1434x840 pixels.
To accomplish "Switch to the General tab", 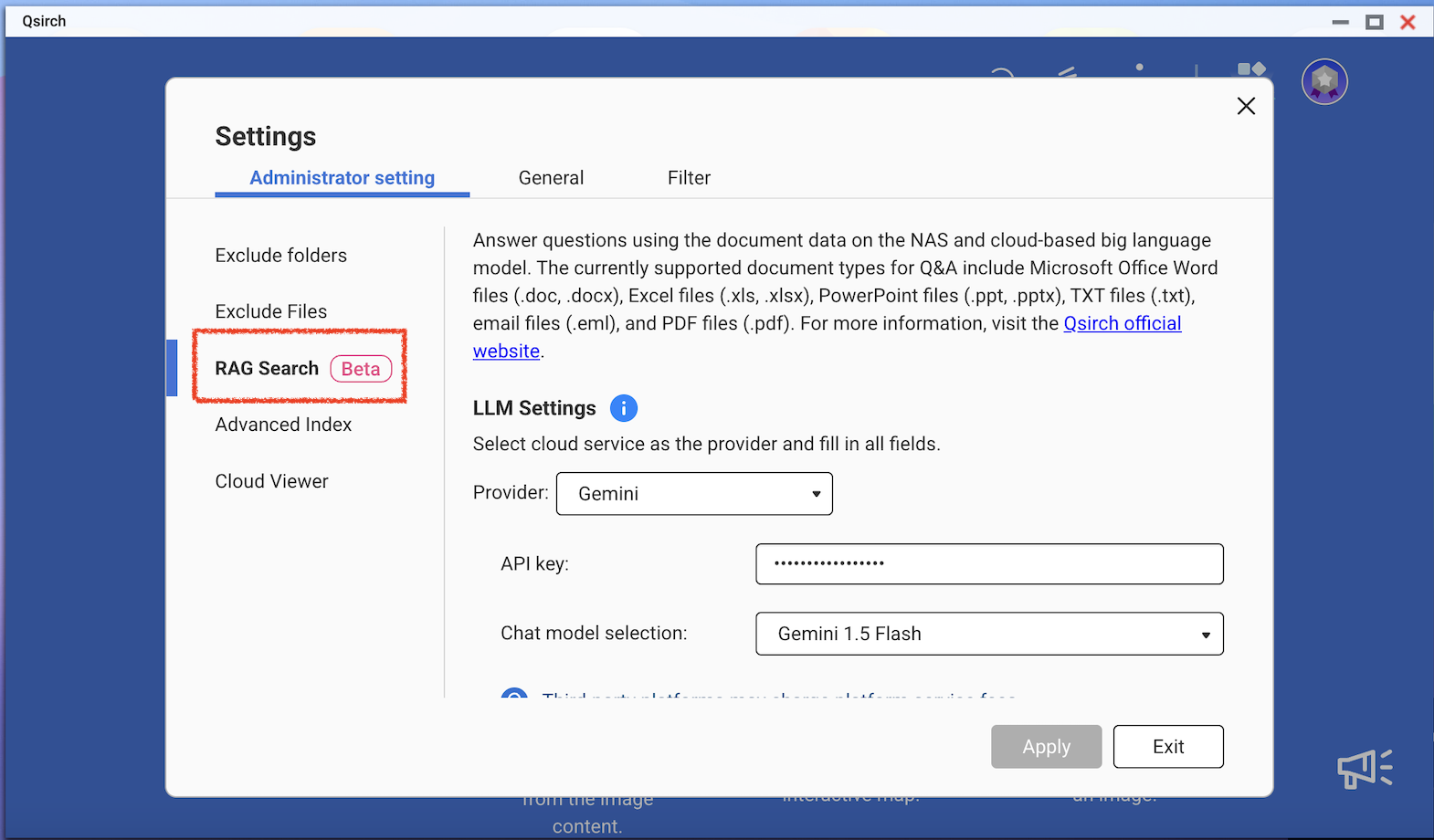I will pos(551,178).
